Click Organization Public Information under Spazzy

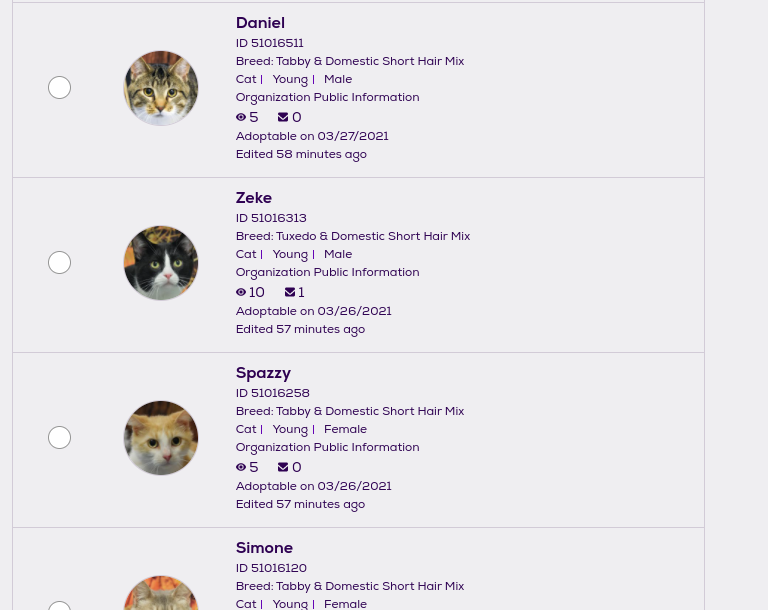pyautogui.click(x=327, y=447)
